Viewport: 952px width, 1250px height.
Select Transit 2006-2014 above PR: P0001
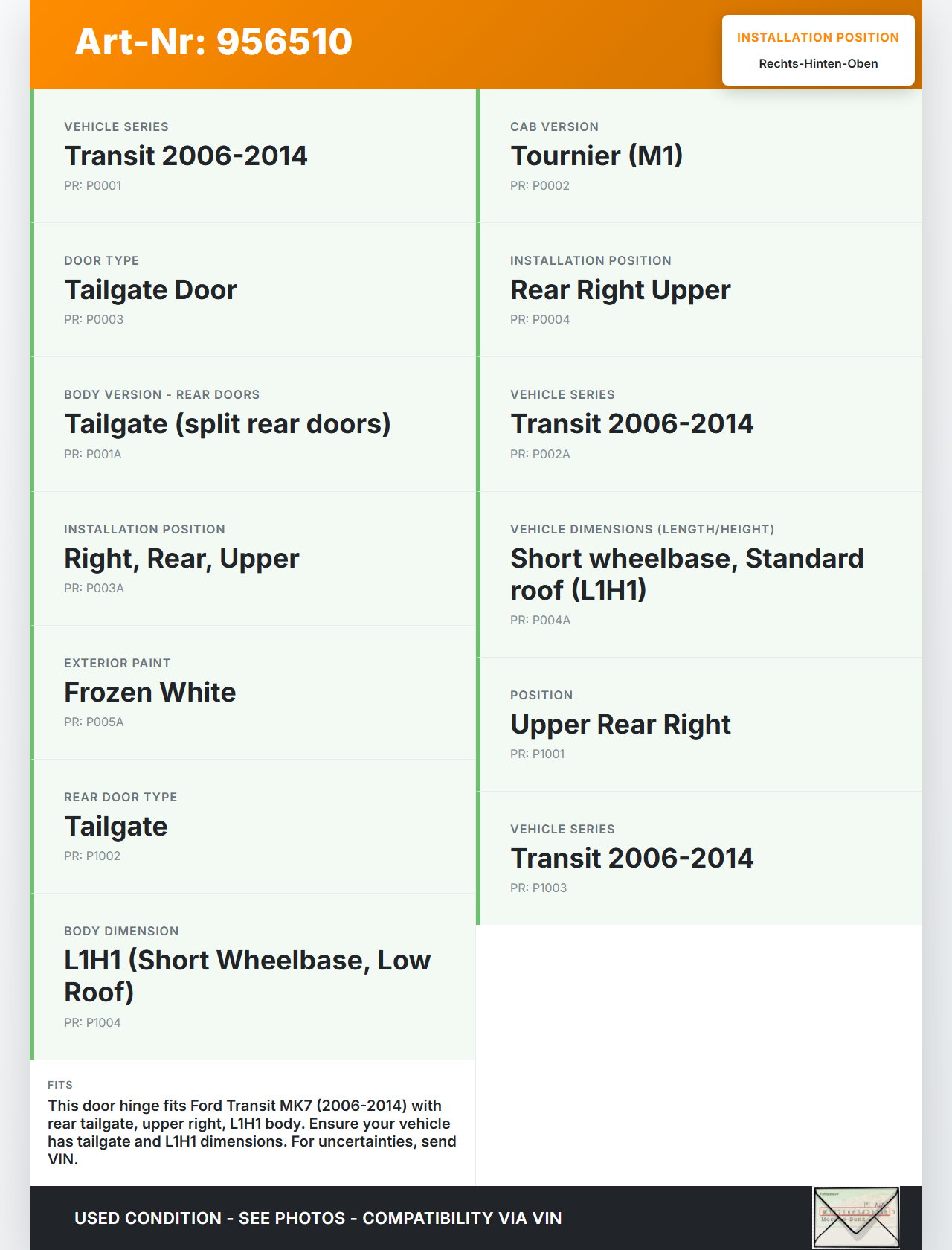[x=185, y=156]
